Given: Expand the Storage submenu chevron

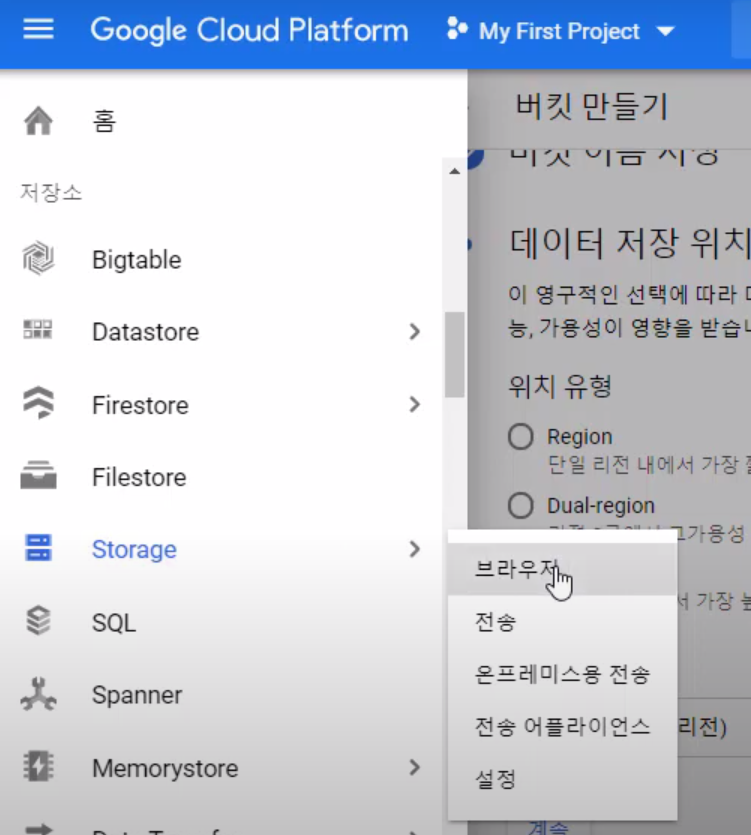Looking at the screenshot, I should pyautogui.click(x=414, y=549).
